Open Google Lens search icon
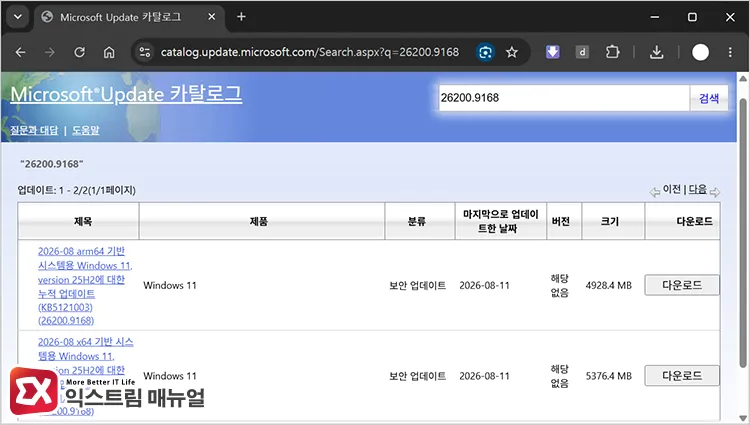 click(x=485, y=52)
